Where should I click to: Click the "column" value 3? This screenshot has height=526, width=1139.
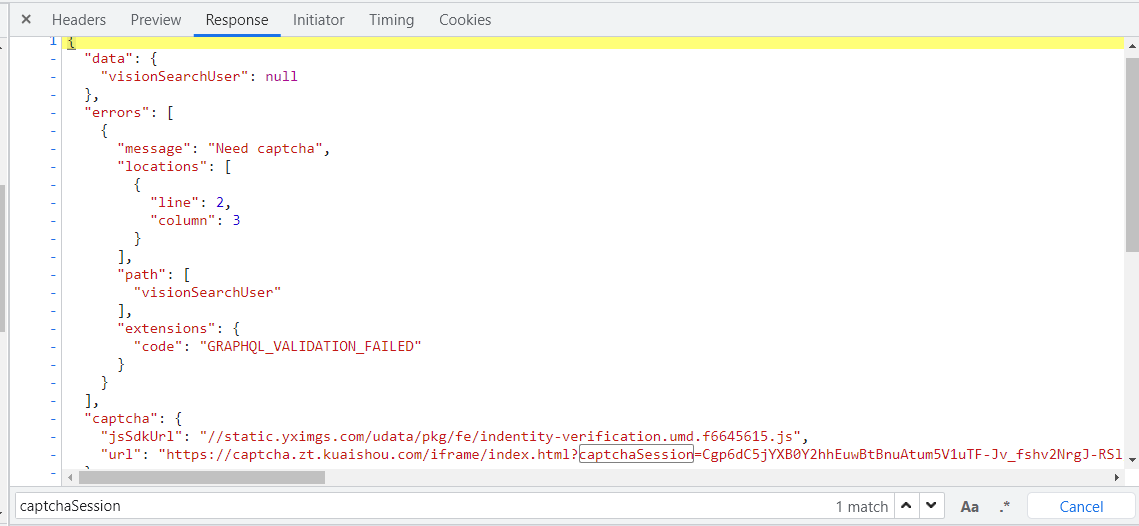(236, 220)
